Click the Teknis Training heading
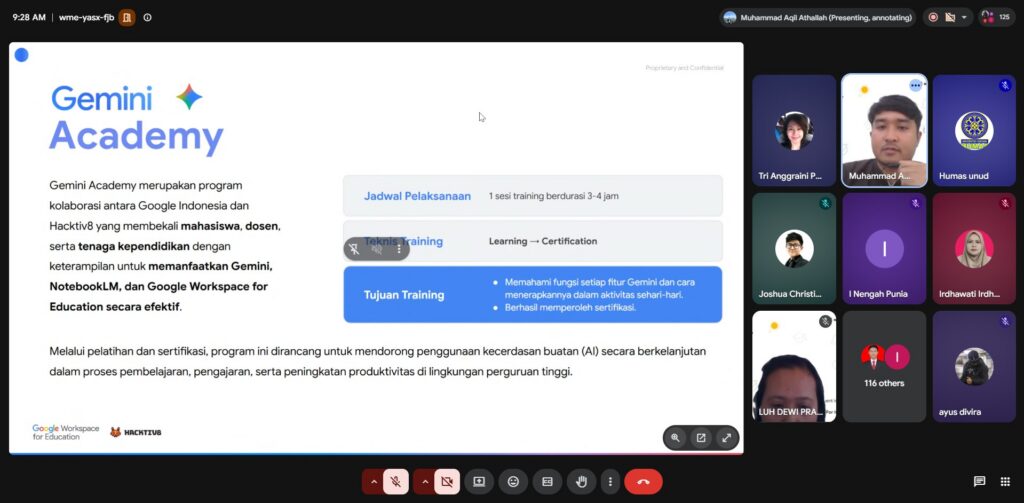 pyautogui.click(x=404, y=241)
